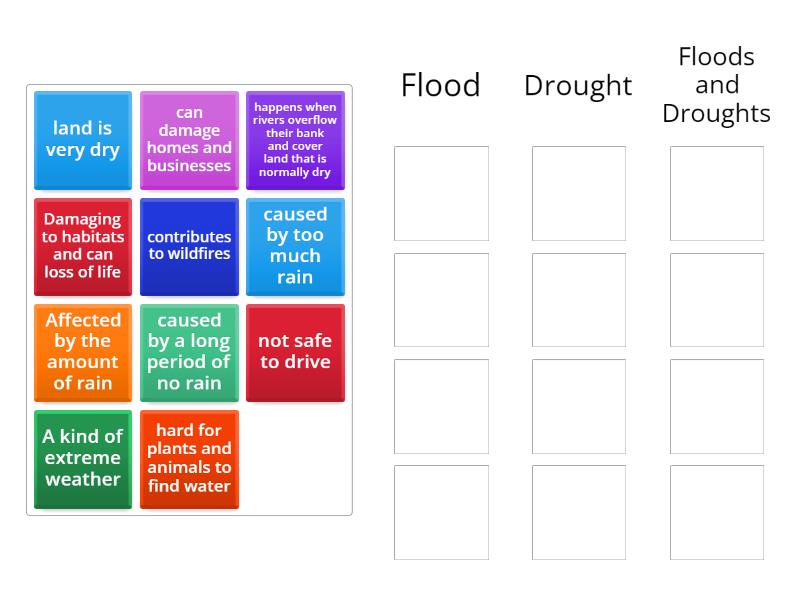
Task: Select the 'A kind of extreme weather' card
Action: (x=83, y=458)
